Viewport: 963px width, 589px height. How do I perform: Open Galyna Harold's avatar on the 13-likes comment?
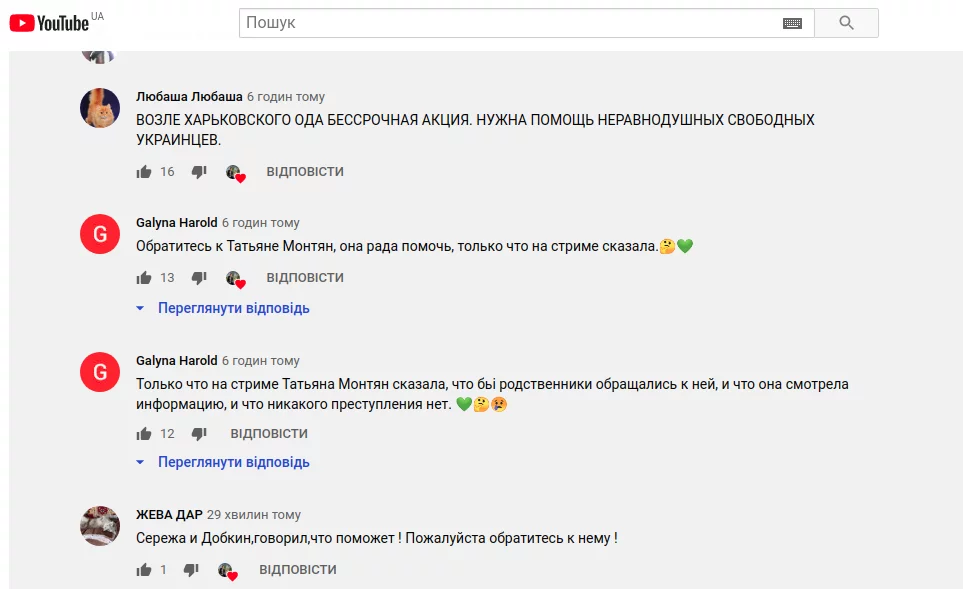[100, 234]
